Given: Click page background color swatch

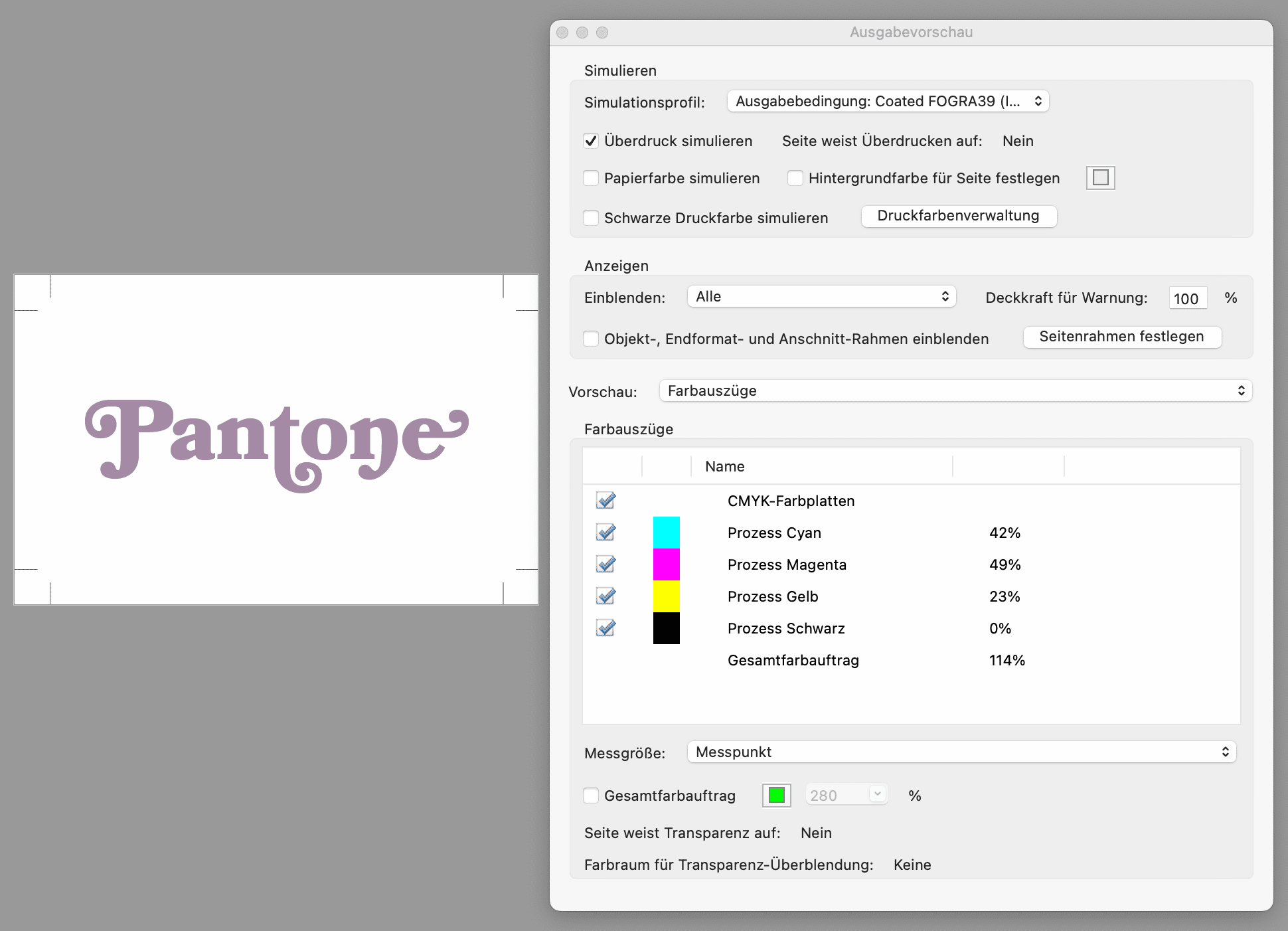Looking at the screenshot, I should (1100, 178).
